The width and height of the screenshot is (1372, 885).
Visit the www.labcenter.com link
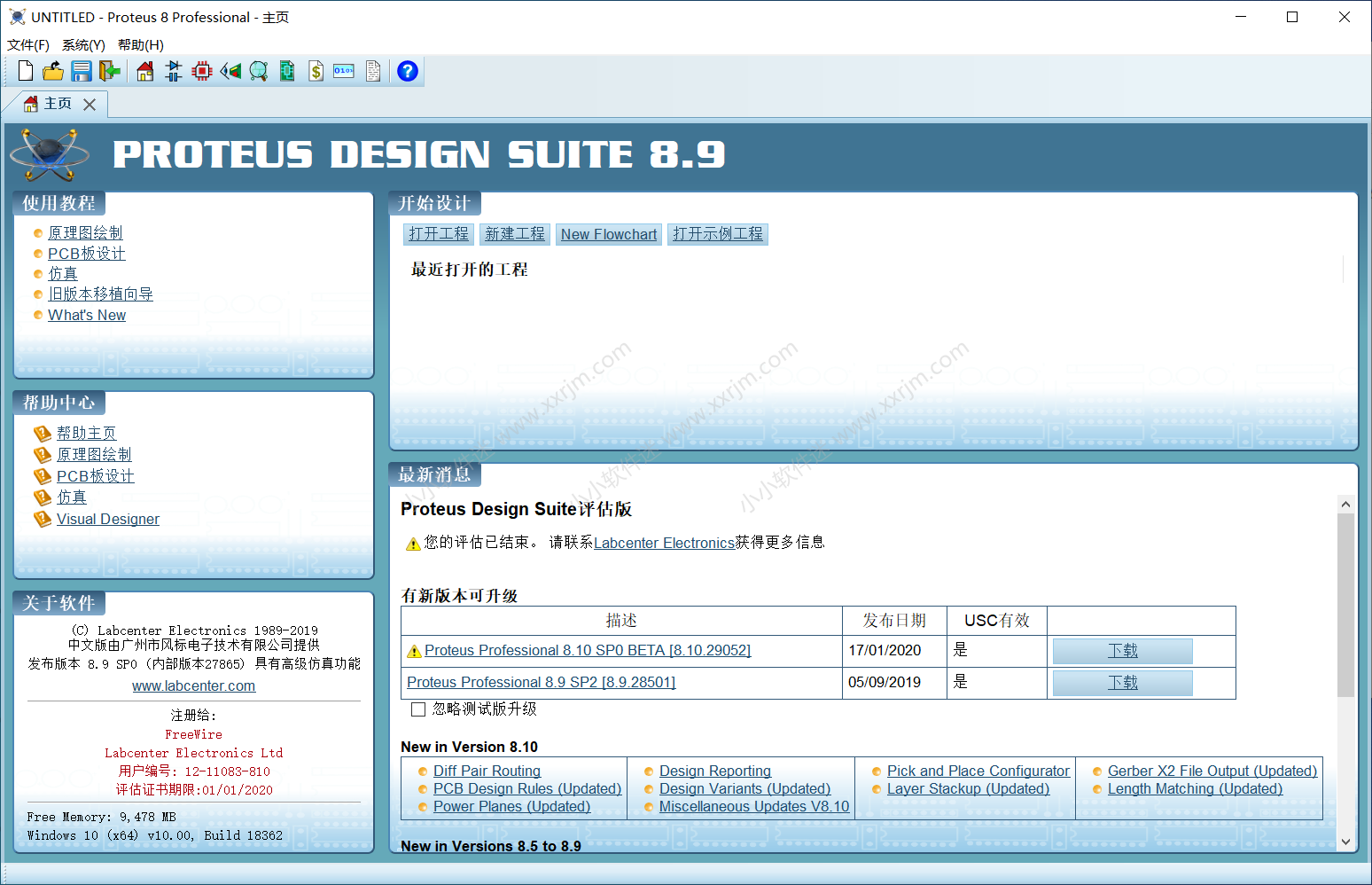coord(193,685)
